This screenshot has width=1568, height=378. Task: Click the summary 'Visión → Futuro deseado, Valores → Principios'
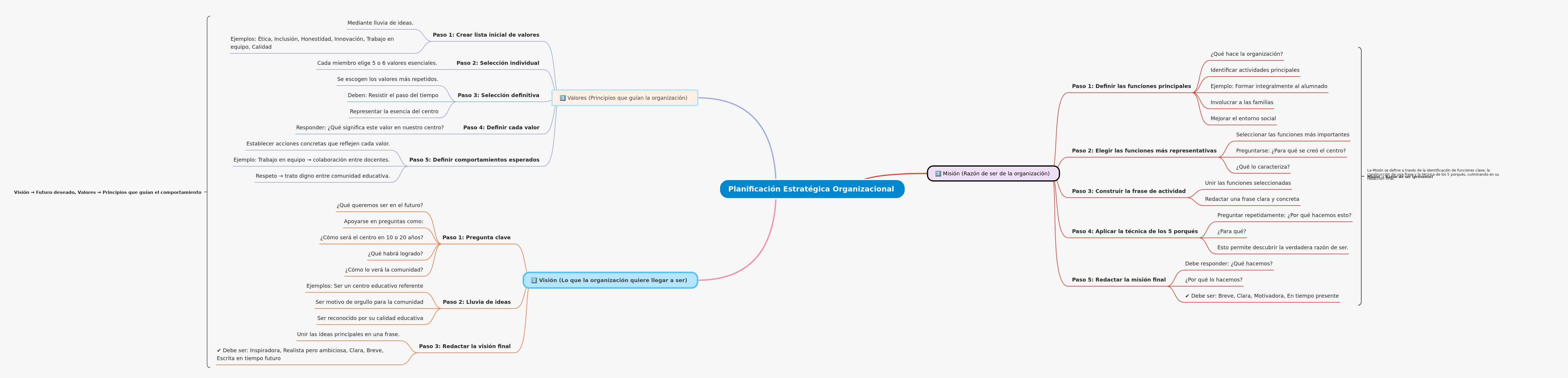[108, 192]
